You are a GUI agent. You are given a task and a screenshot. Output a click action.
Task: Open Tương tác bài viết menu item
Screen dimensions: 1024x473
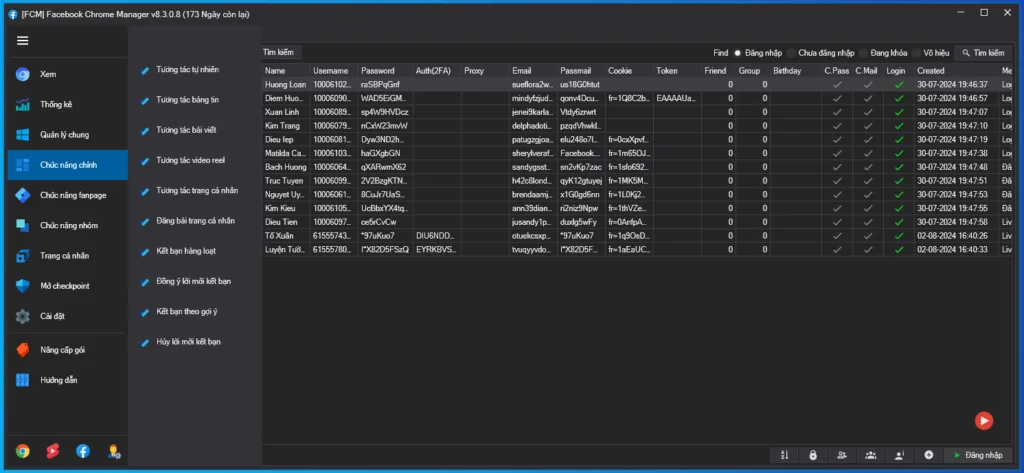click(x=186, y=130)
